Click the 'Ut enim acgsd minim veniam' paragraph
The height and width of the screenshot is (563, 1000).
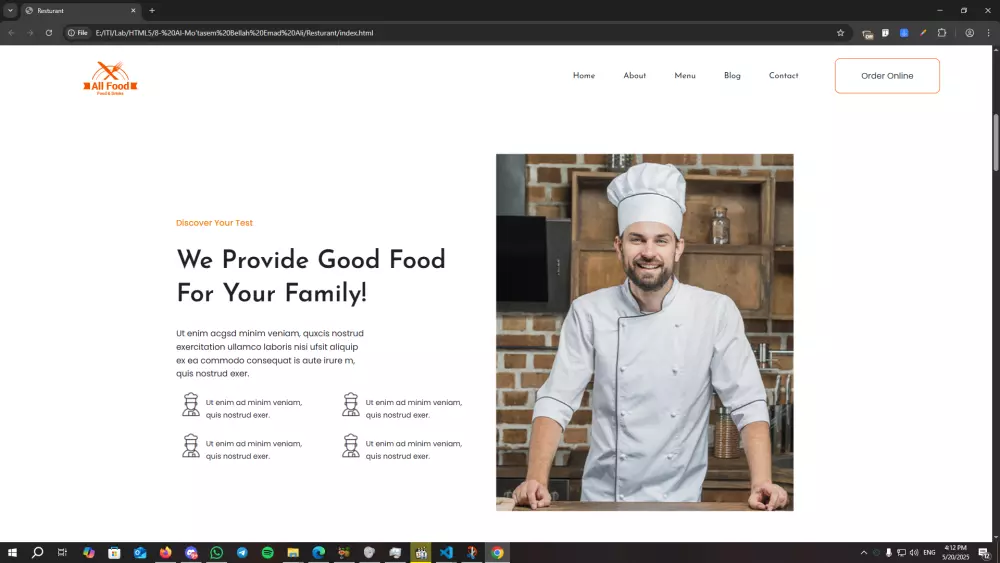click(270, 353)
